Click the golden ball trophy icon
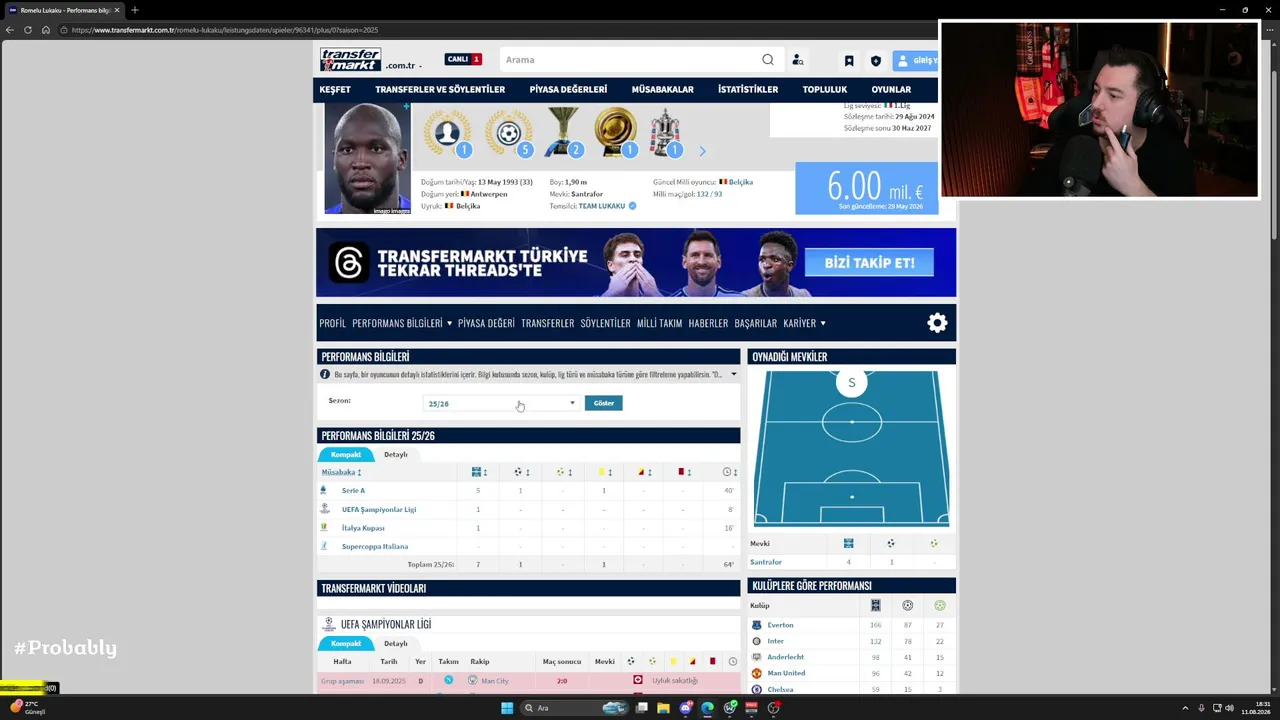 (x=615, y=132)
